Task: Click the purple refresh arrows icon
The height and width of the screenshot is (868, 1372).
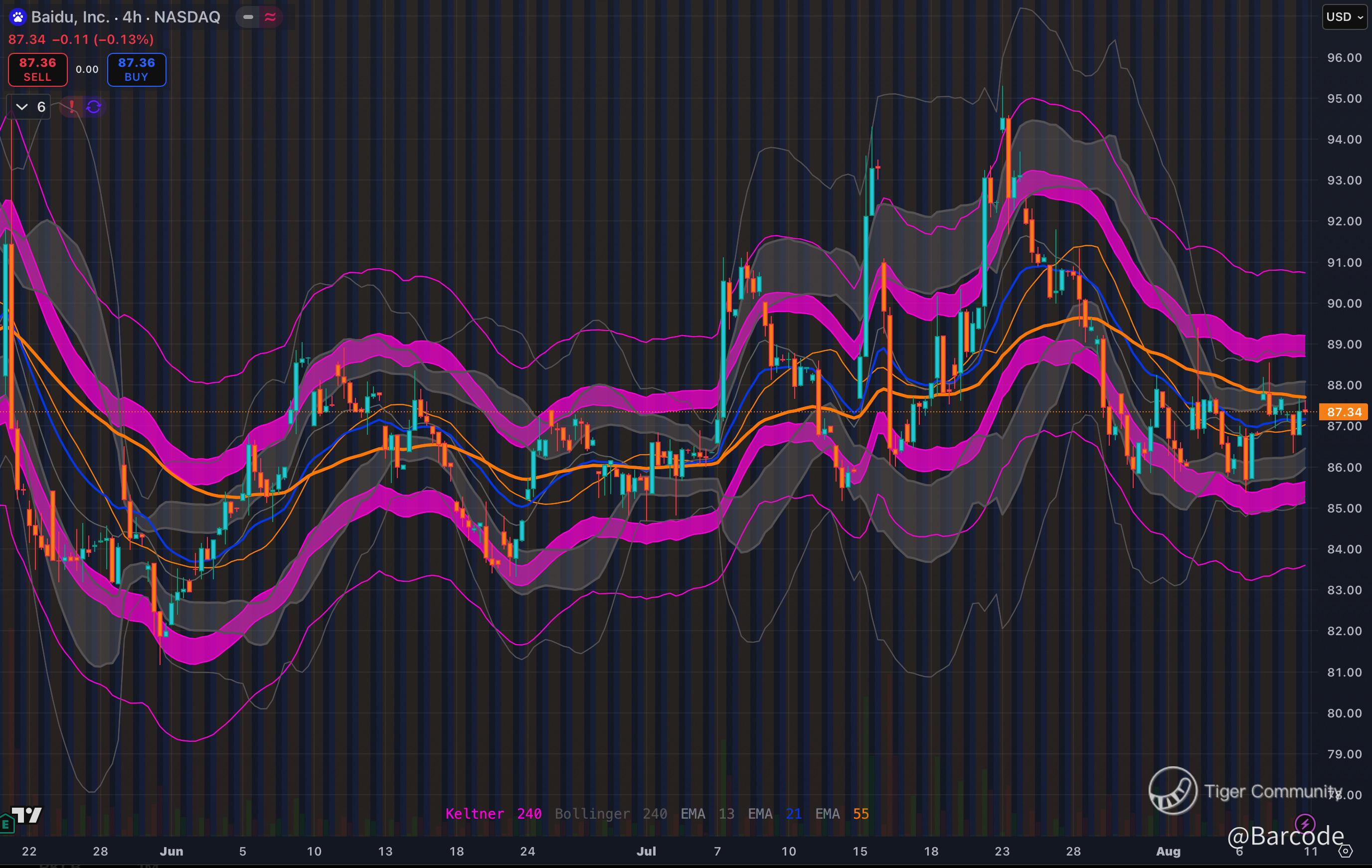Action: [x=94, y=107]
